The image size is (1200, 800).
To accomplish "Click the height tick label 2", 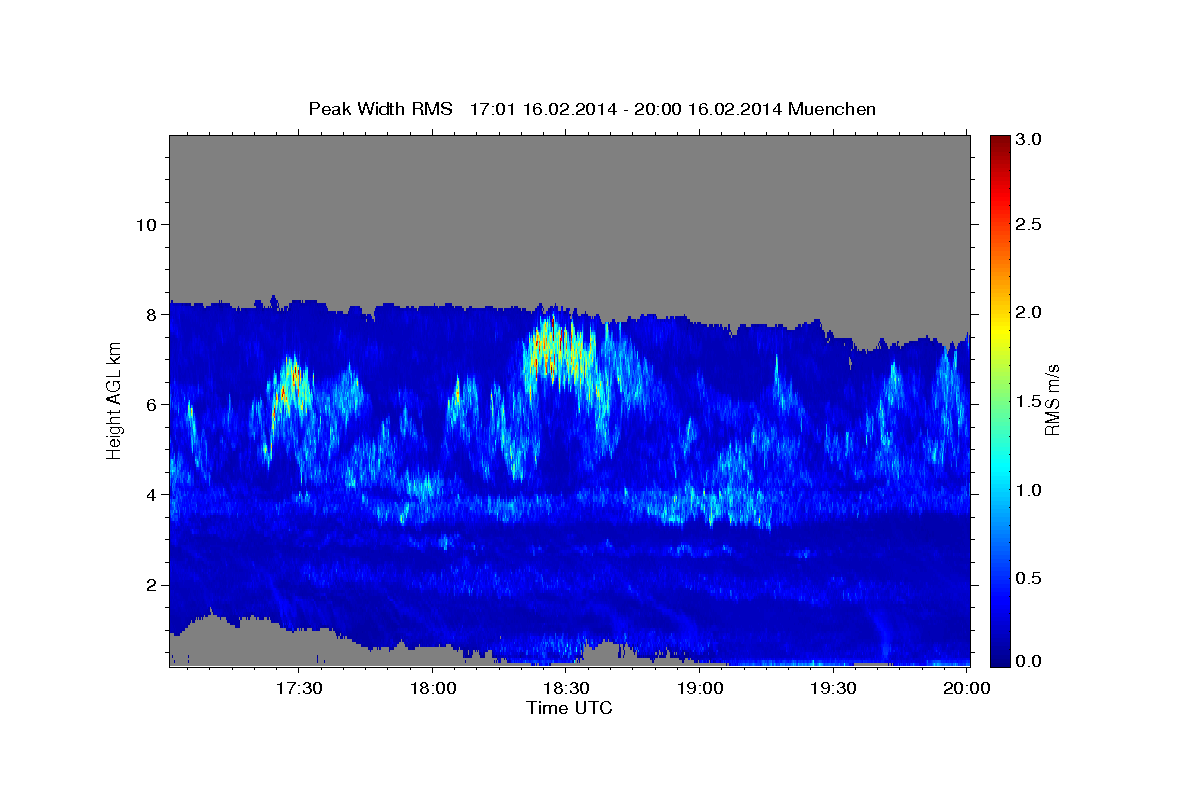I will click(x=150, y=584).
